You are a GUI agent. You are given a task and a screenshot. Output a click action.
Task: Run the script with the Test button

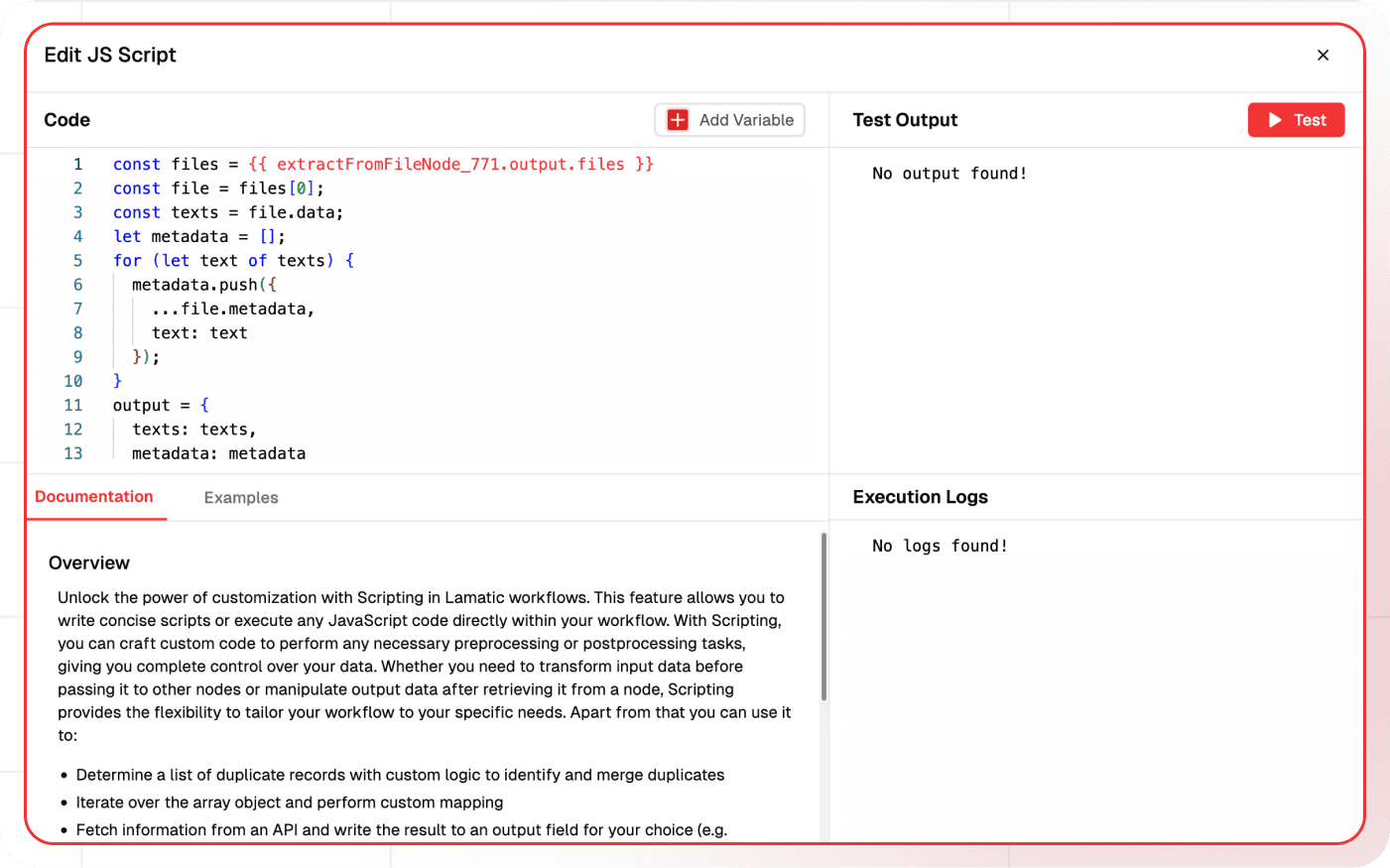click(1296, 120)
